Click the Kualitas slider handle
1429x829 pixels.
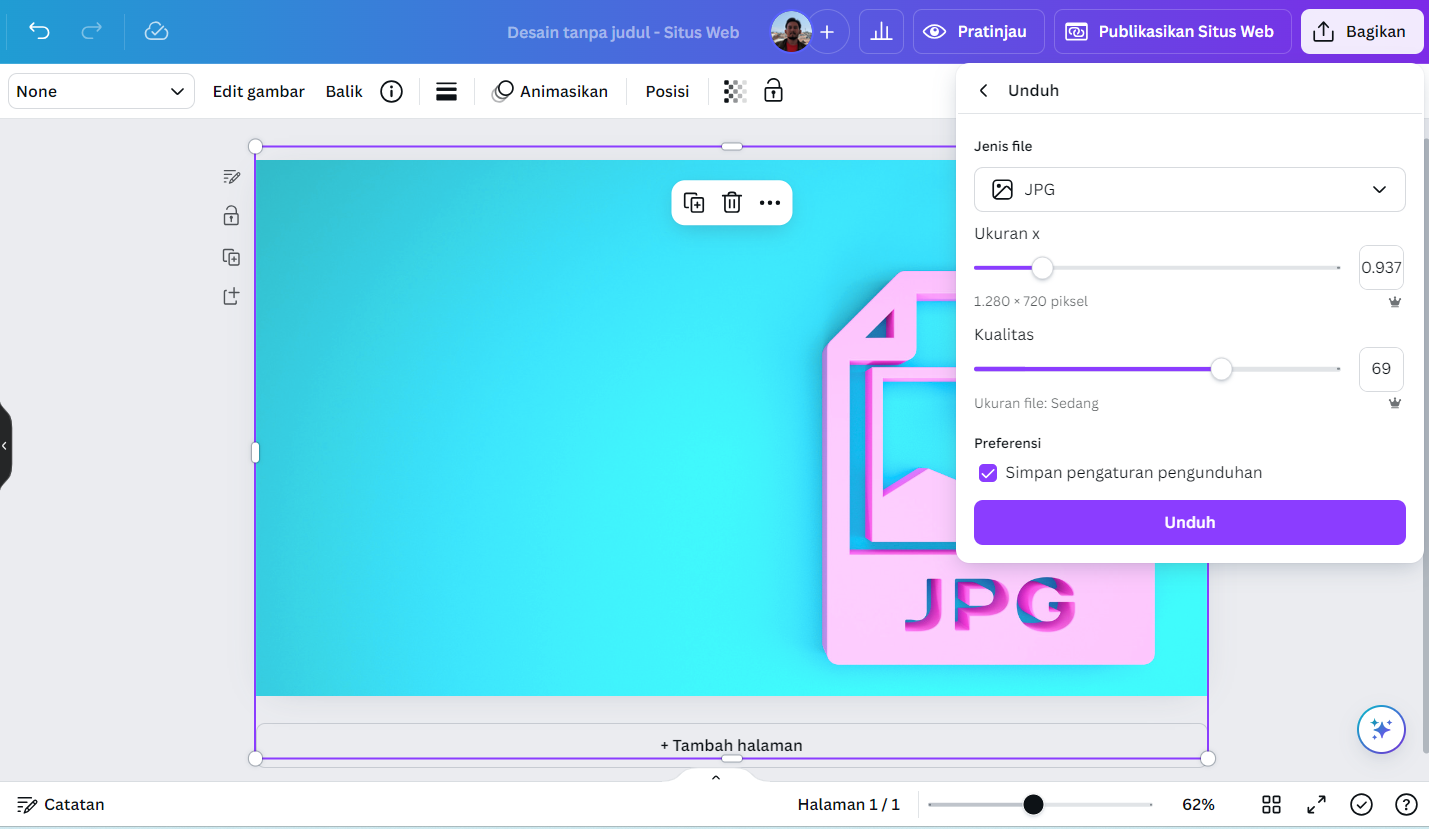click(1221, 369)
